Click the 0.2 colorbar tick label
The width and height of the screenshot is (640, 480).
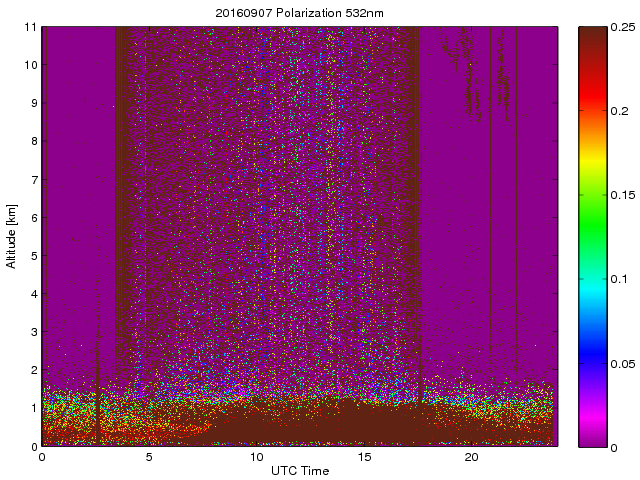(x=618, y=111)
